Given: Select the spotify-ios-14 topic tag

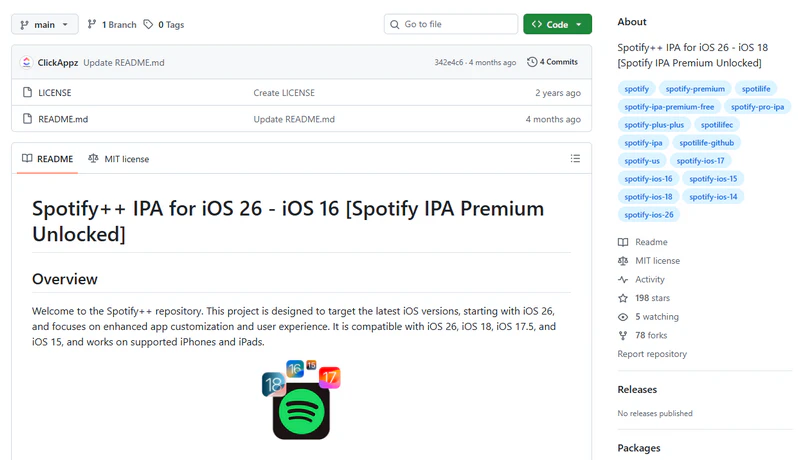Looking at the screenshot, I should (713, 197).
